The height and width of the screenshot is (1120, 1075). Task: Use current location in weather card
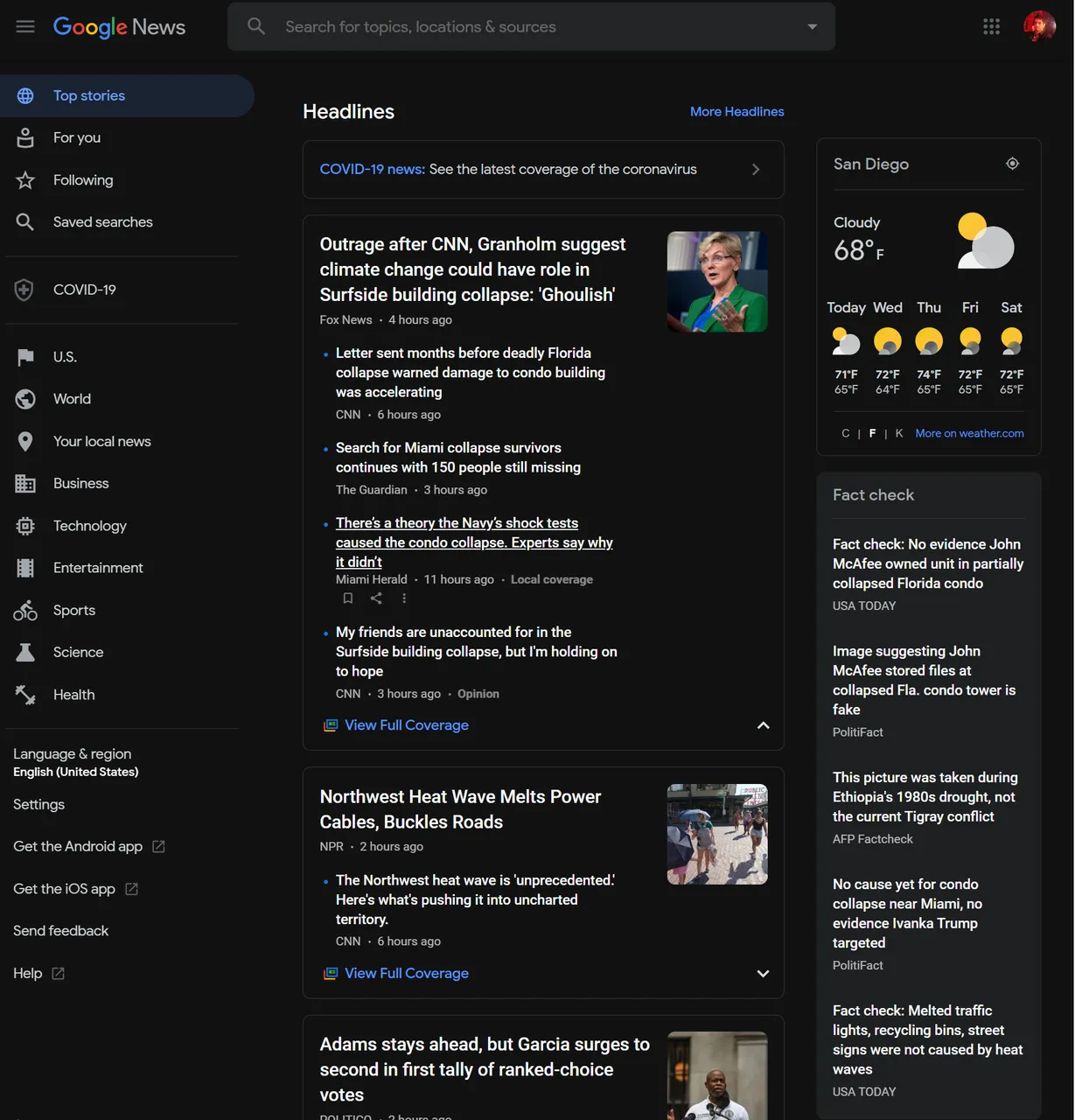click(x=1012, y=164)
